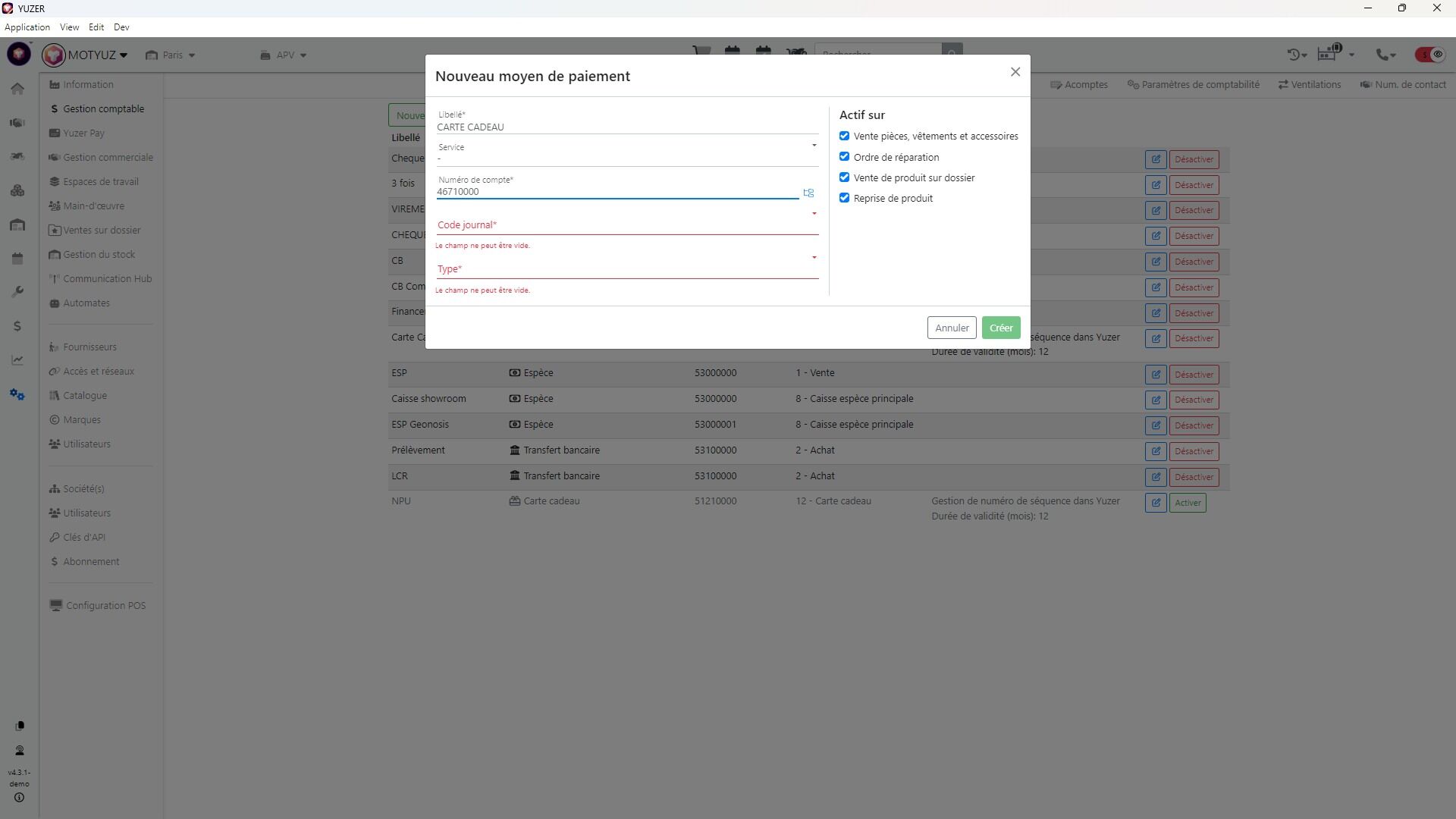This screenshot has width=1456, height=819.
Task: Click the account lookup icon beside Numéro de compte
Action: click(x=808, y=193)
